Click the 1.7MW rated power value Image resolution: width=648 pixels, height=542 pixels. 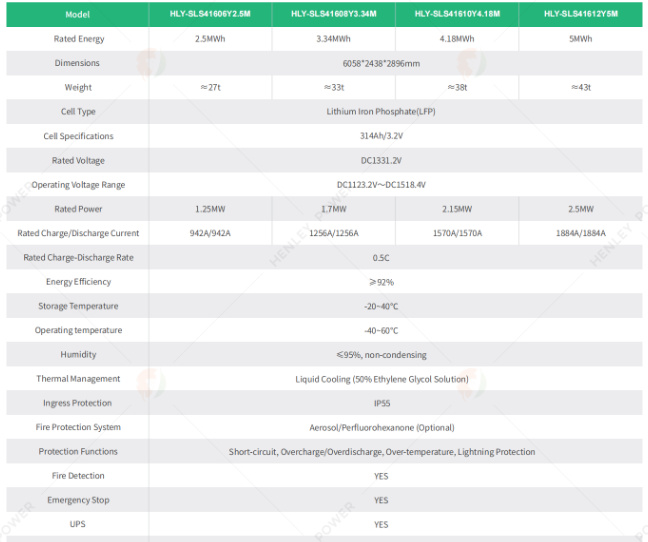[334, 209]
